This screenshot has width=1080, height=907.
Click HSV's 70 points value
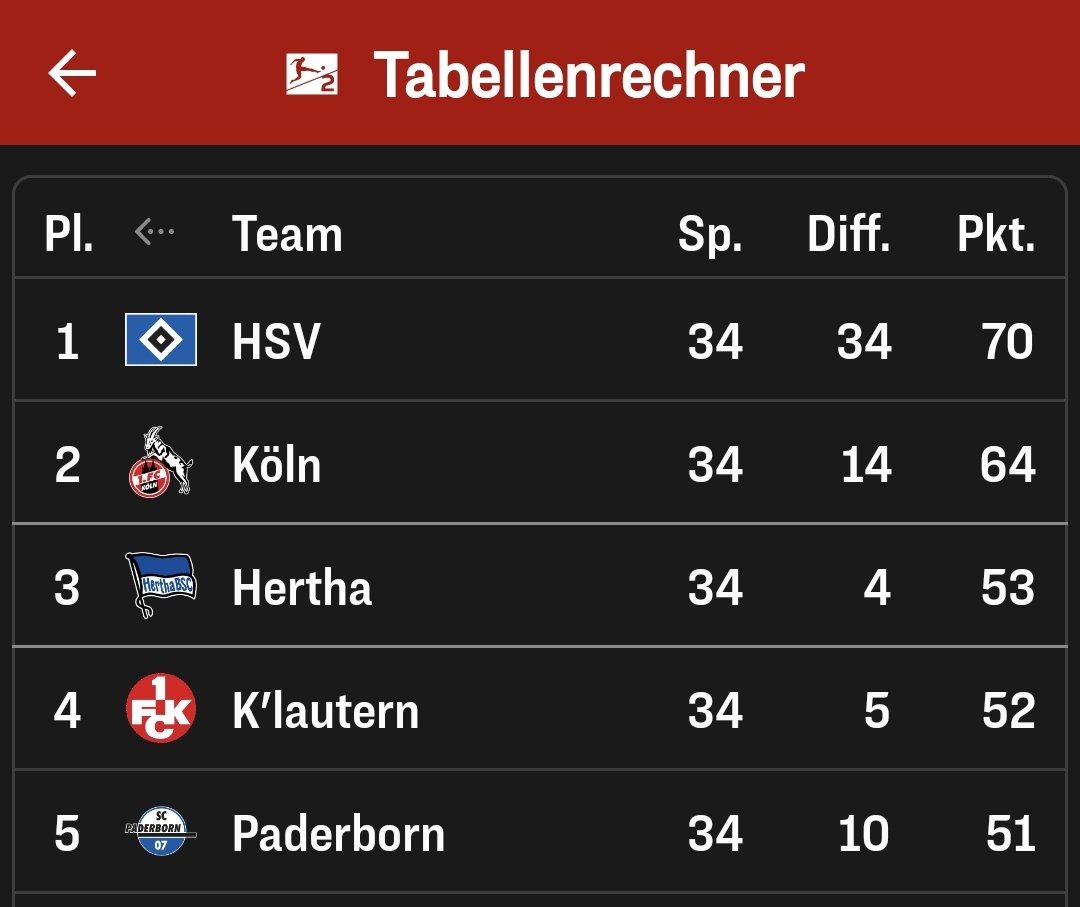tap(1008, 341)
